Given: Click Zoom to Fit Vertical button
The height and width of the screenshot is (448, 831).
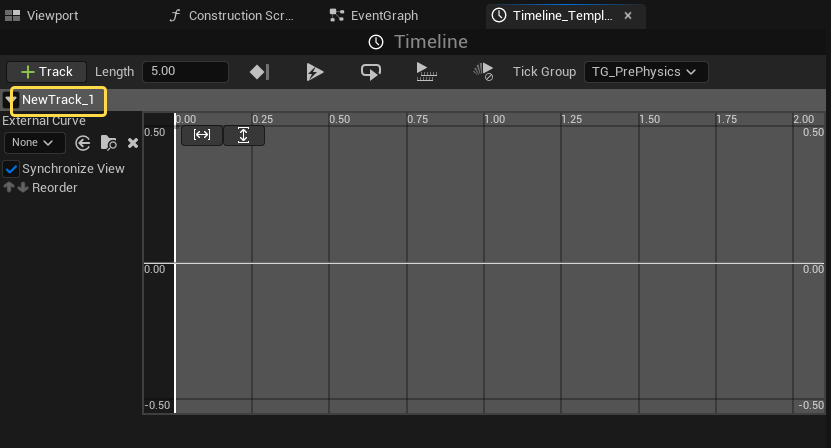Looking at the screenshot, I should (x=244, y=135).
